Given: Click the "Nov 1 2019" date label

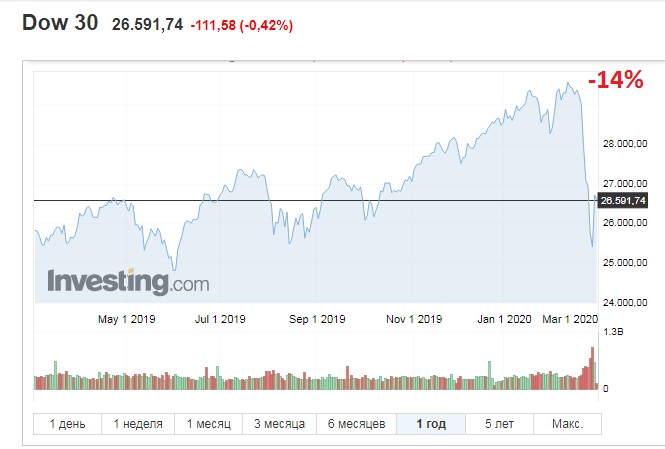Looking at the screenshot, I should tap(414, 319).
